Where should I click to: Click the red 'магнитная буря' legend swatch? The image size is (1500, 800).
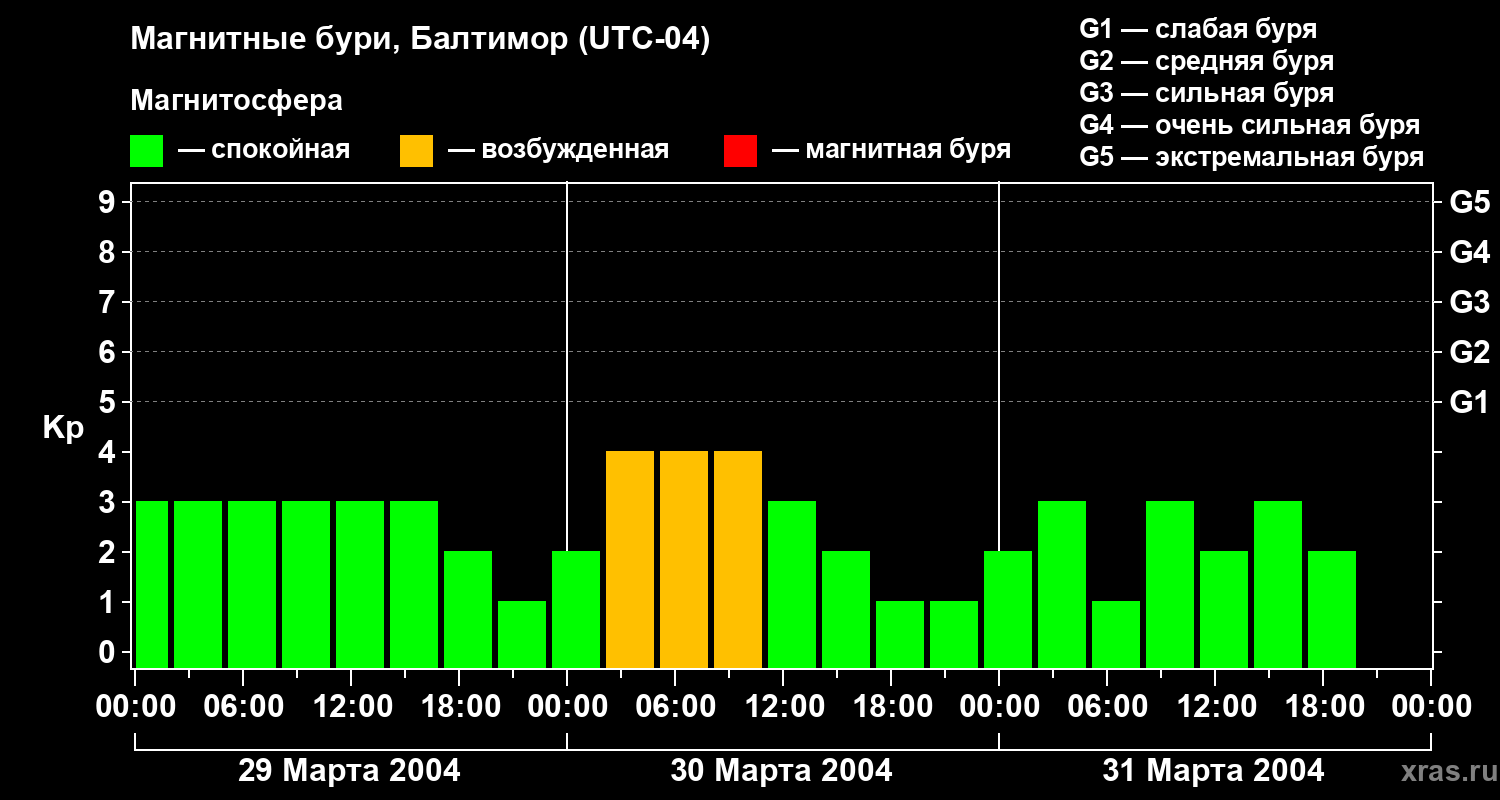point(741,151)
